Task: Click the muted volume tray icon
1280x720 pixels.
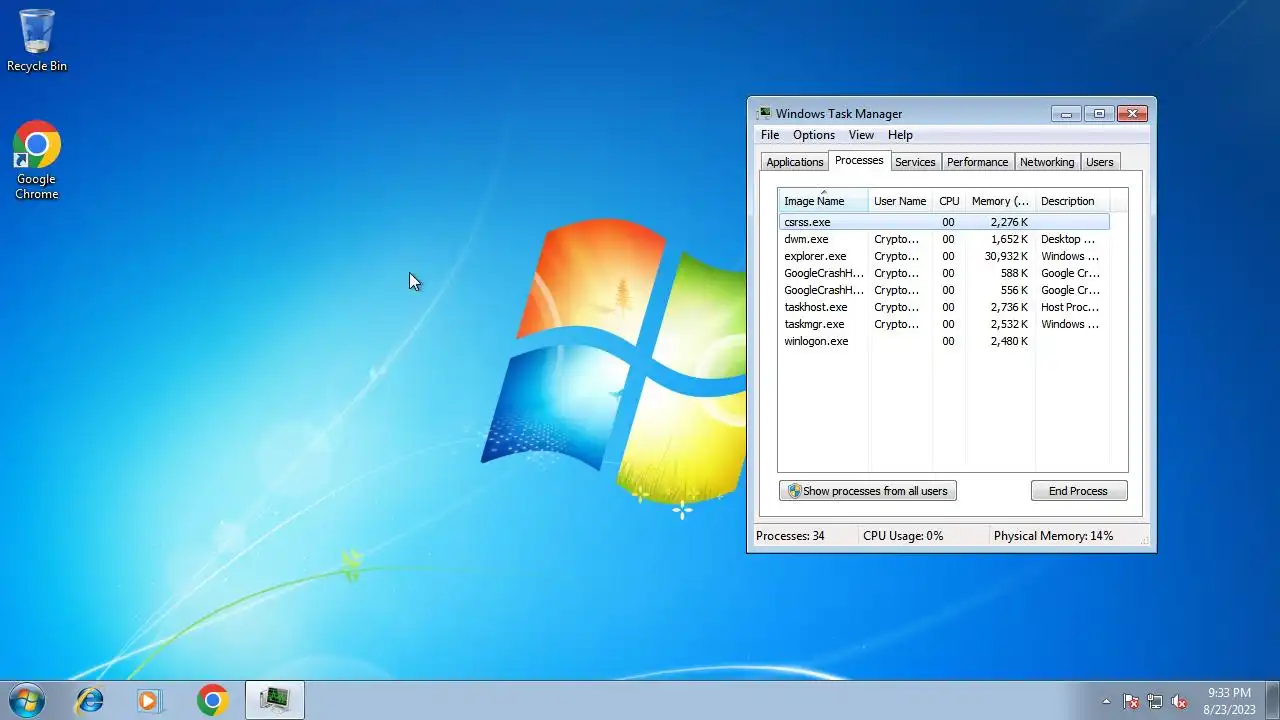Action: pos(1179,701)
